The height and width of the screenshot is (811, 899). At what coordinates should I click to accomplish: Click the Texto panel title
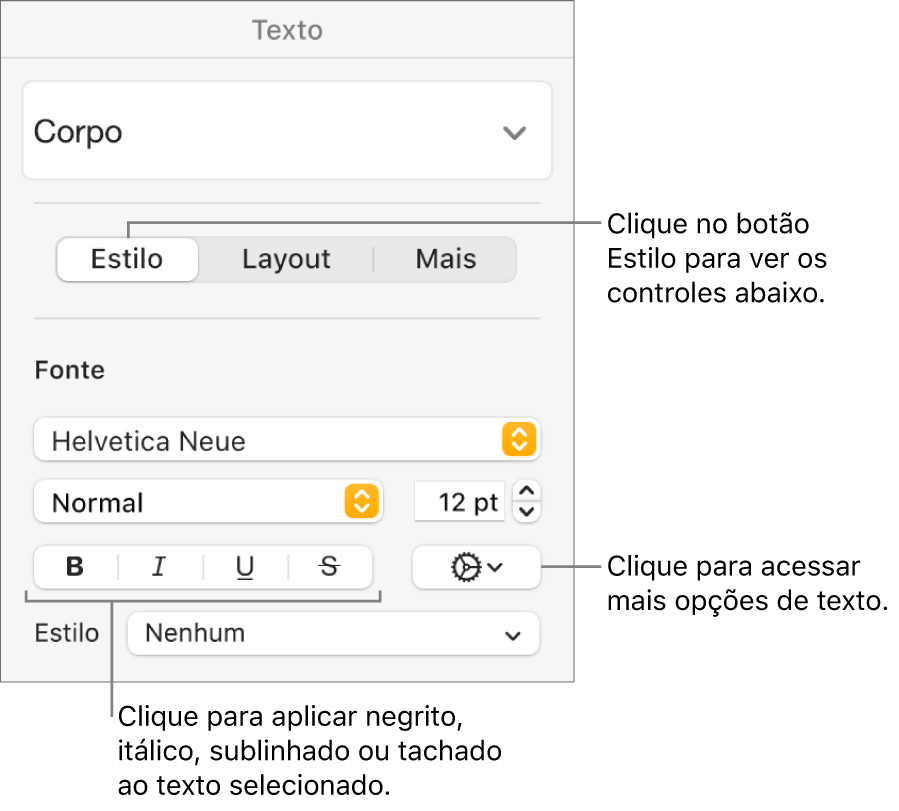(287, 30)
